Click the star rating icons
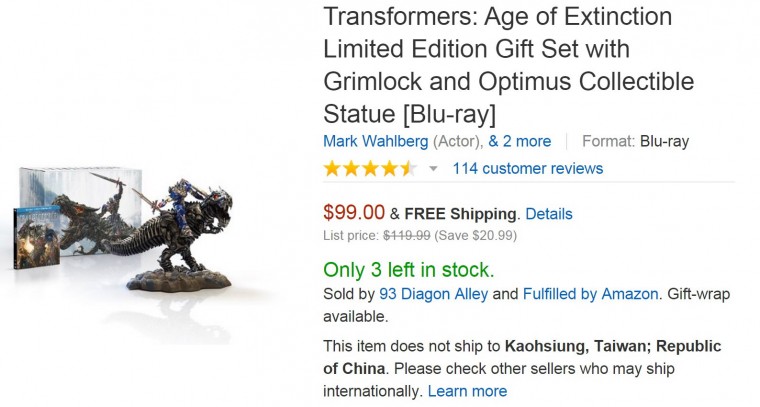 (x=370, y=168)
